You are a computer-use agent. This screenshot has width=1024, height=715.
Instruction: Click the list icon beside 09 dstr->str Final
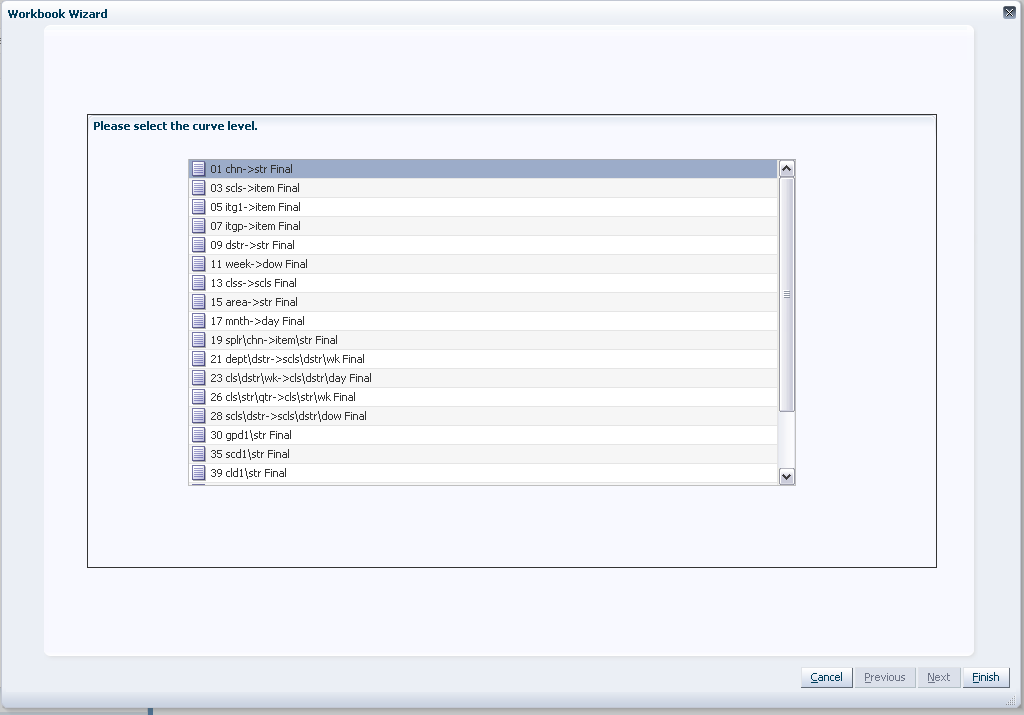[199, 244]
